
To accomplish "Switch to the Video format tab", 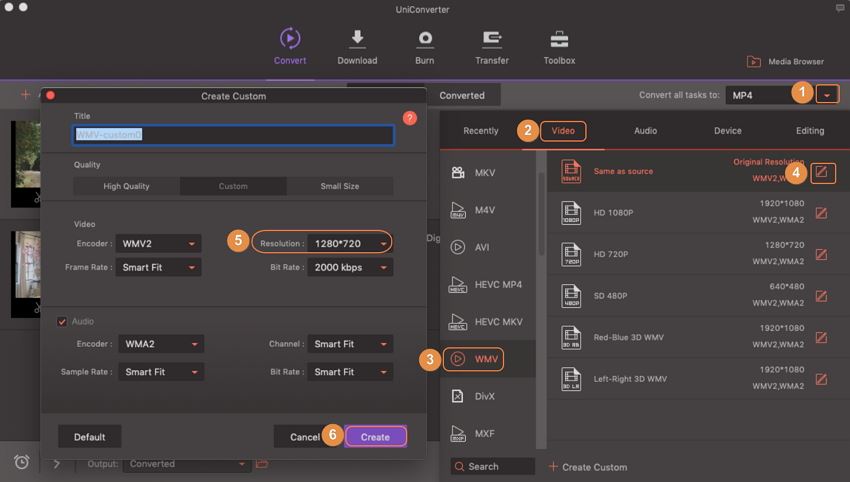I will tap(563, 131).
